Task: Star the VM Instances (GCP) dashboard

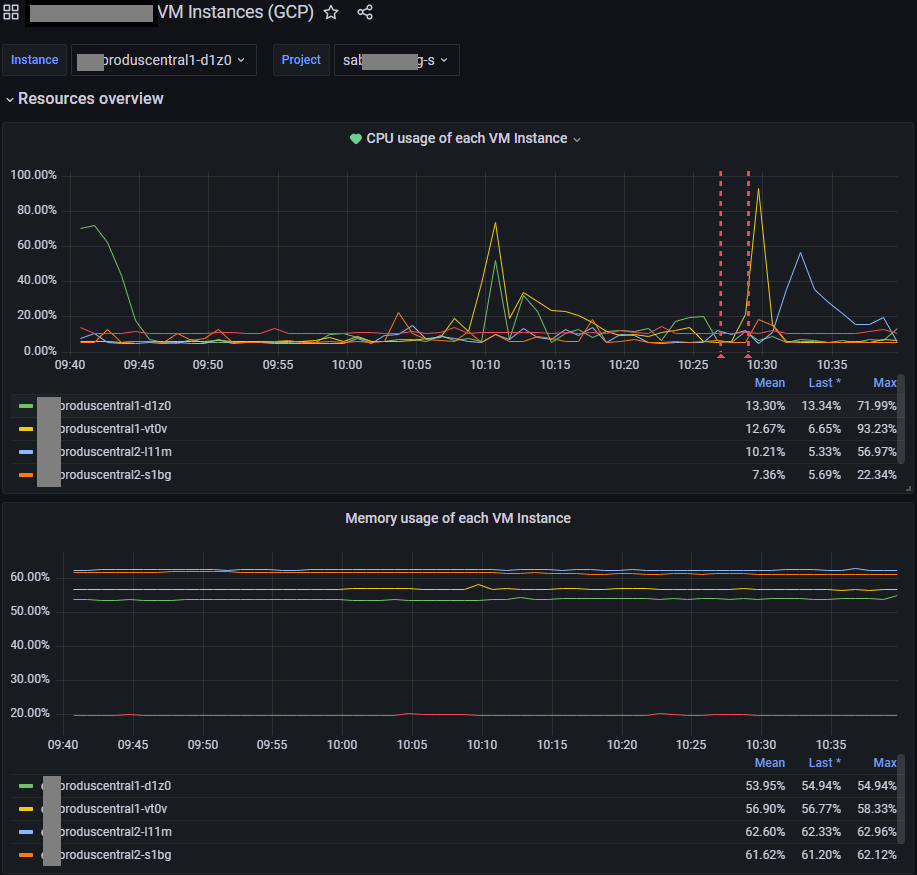Action: 330,12
